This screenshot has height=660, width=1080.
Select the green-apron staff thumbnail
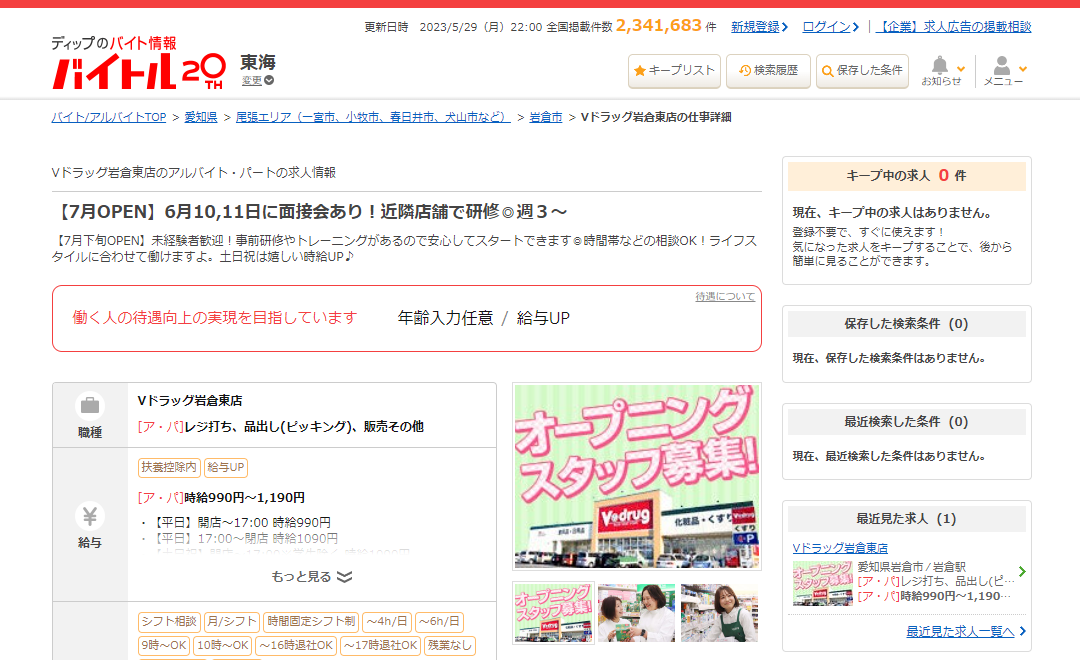(x=720, y=613)
